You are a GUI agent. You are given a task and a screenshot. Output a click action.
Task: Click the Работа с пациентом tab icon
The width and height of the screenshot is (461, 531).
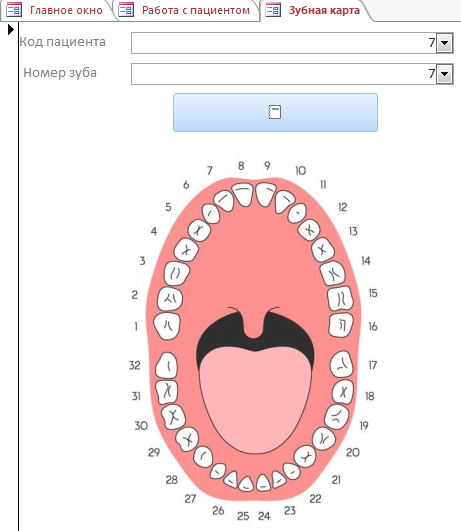[x=126, y=10]
